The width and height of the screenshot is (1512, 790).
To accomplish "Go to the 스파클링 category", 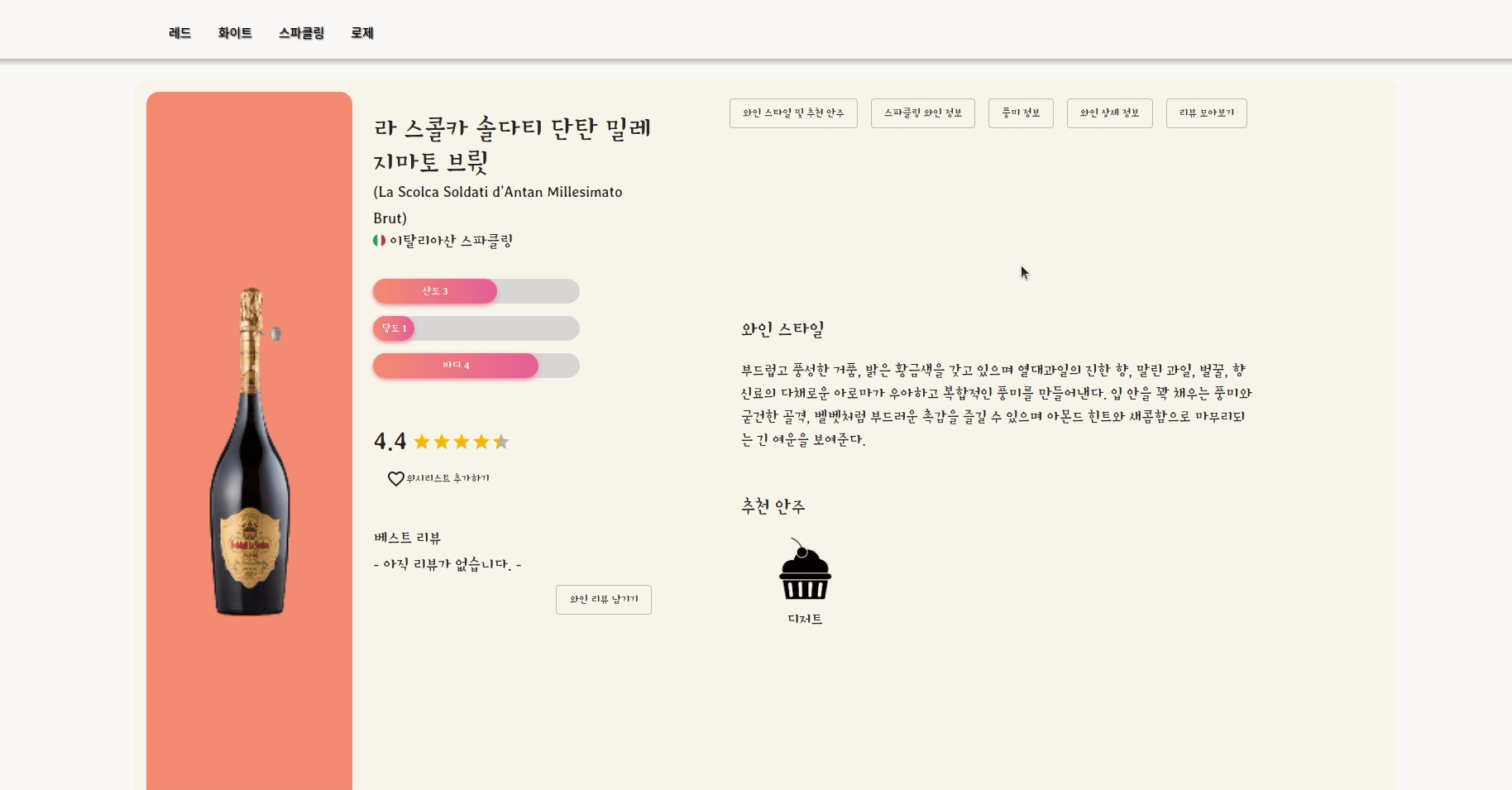I will [x=301, y=33].
